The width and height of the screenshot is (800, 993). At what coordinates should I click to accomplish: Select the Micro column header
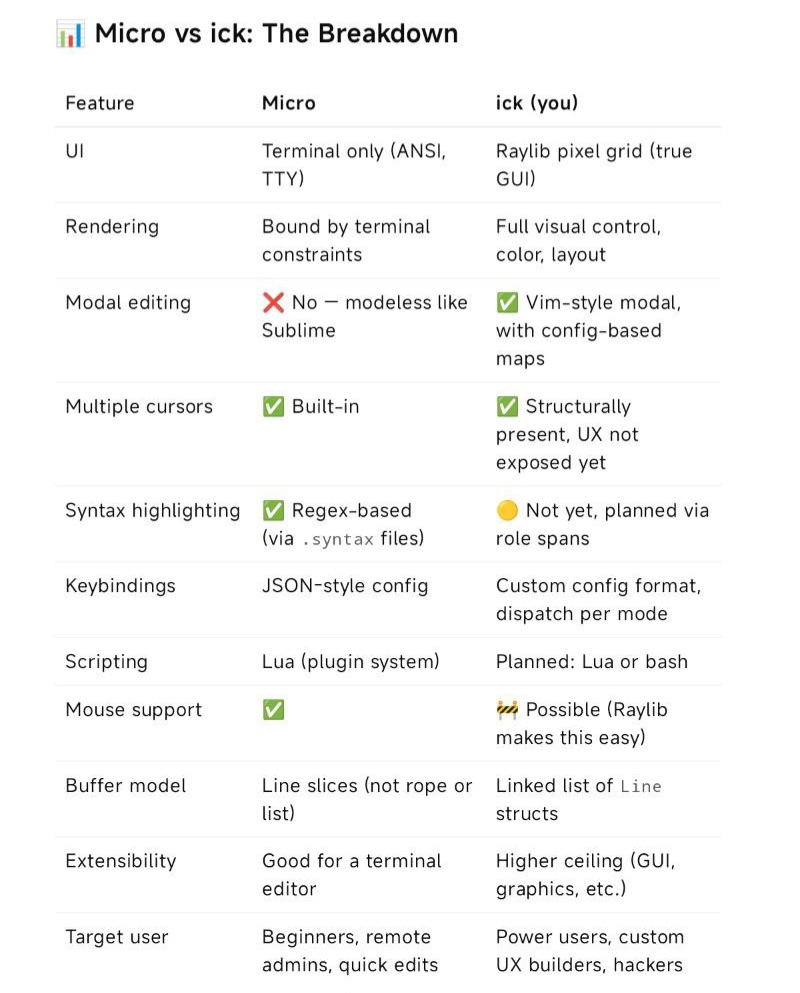tap(289, 103)
